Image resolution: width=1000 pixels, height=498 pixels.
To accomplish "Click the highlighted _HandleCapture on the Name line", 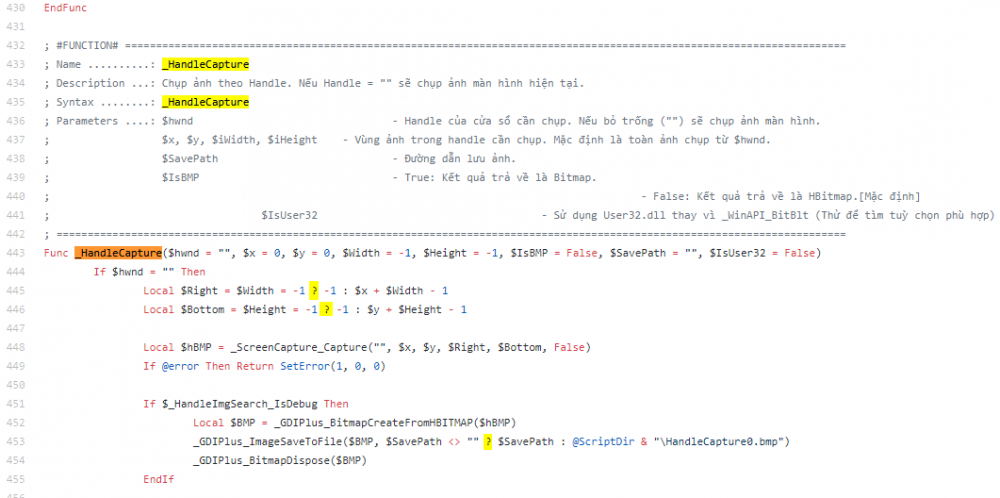I will [x=205, y=64].
